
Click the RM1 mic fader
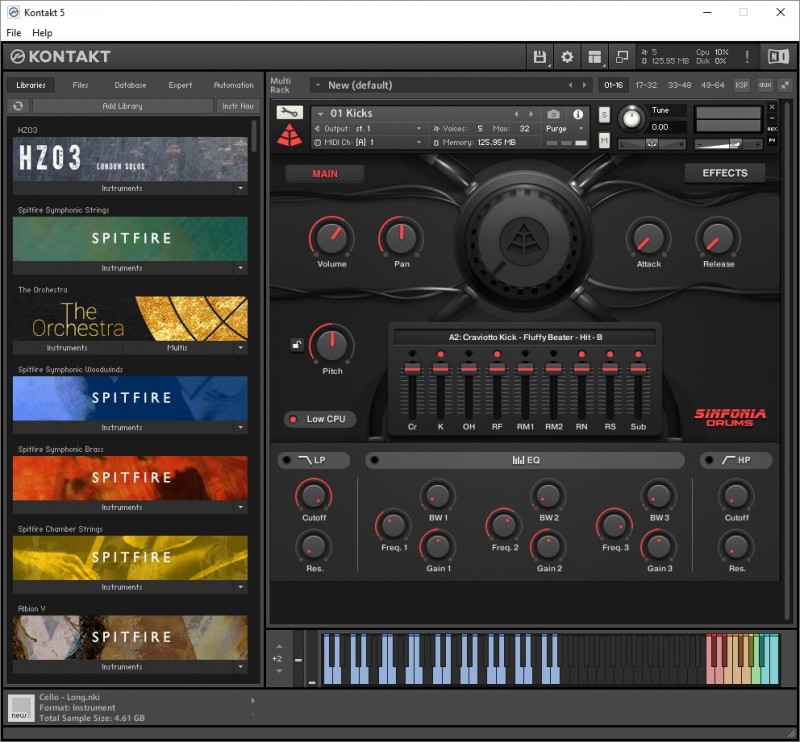(525, 368)
